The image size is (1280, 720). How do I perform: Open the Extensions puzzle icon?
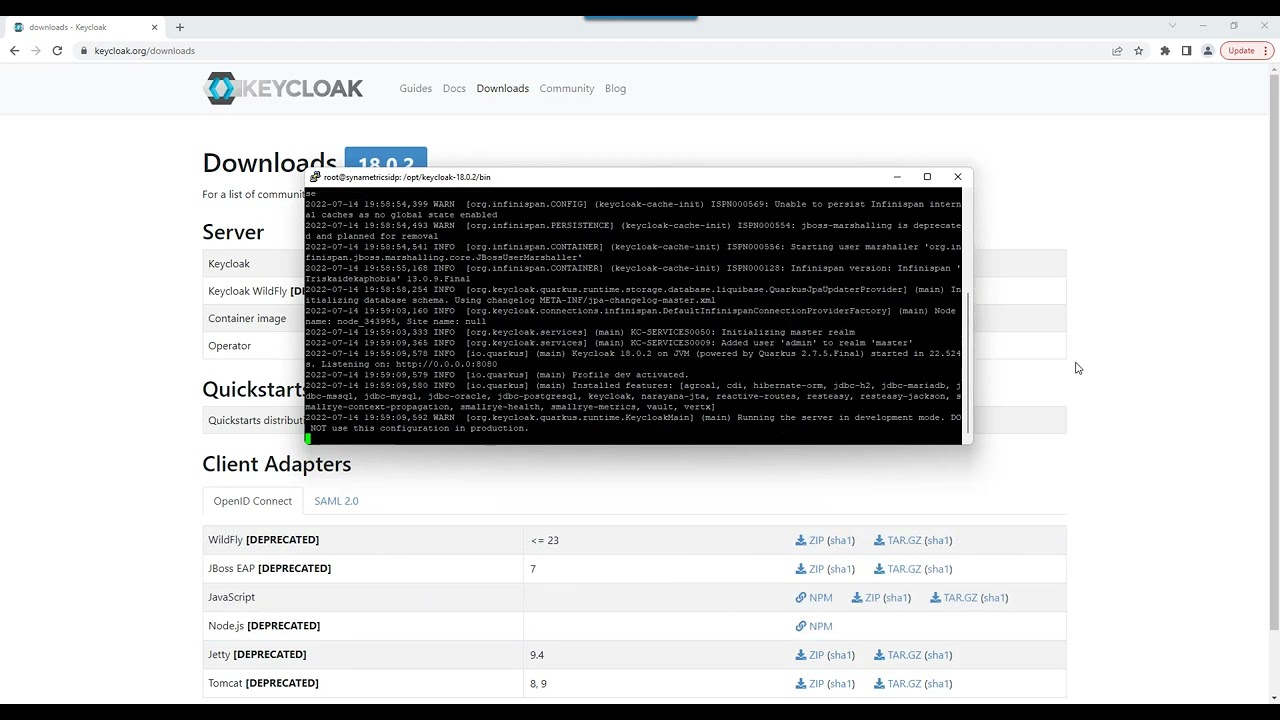pos(1165,51)
